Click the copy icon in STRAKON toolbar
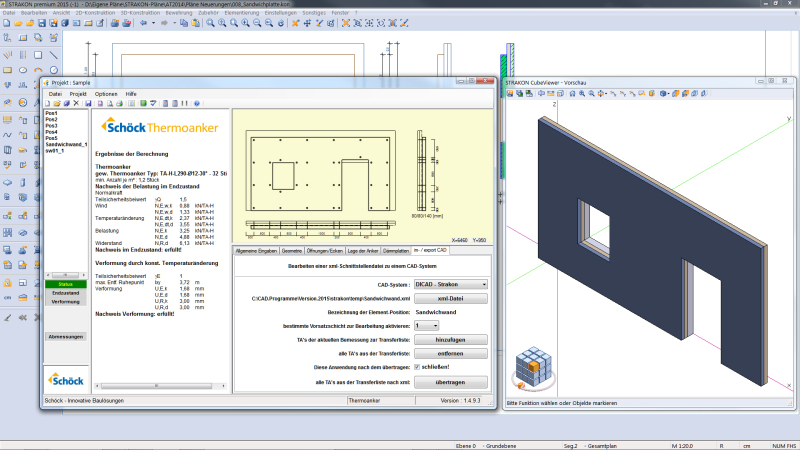The image size is (800, 450). [184, 23]
